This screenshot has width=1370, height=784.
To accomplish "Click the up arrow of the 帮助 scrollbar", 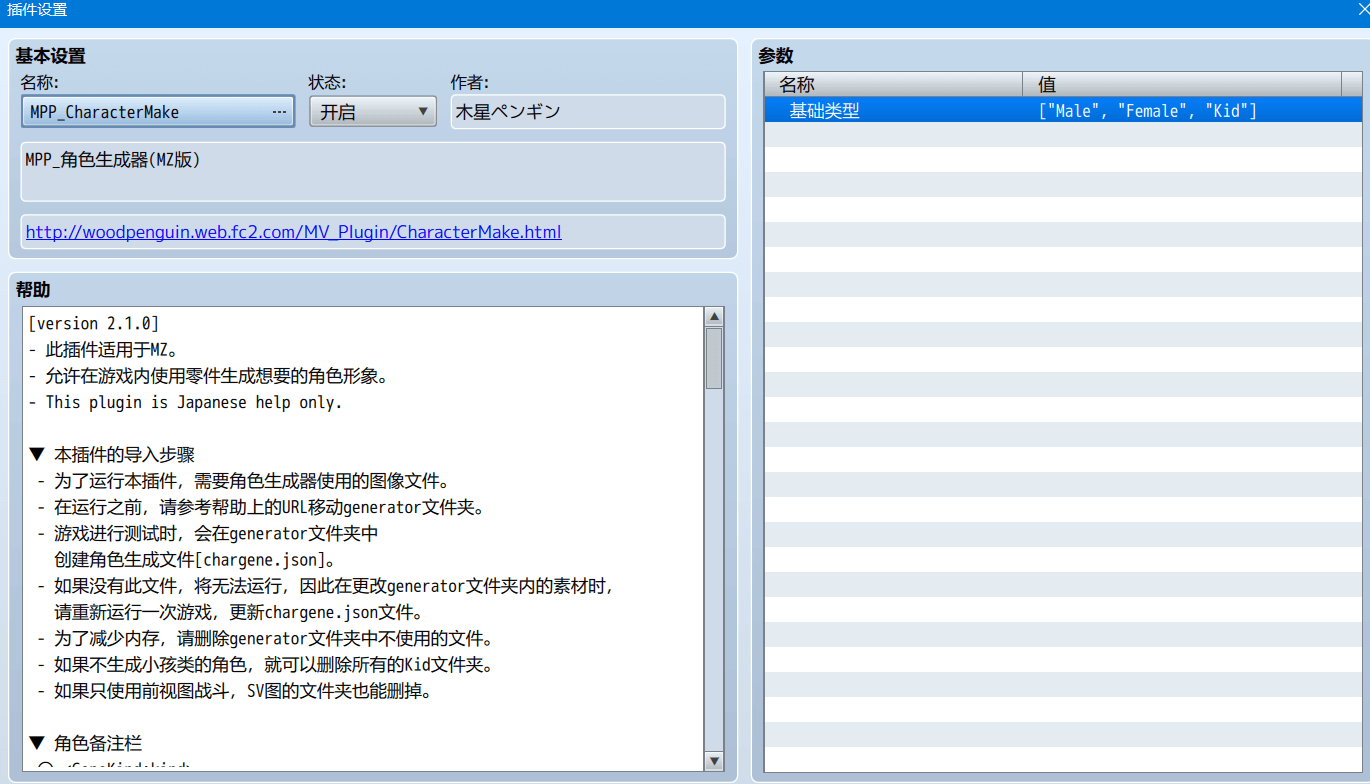I will [x=714, y=317].
